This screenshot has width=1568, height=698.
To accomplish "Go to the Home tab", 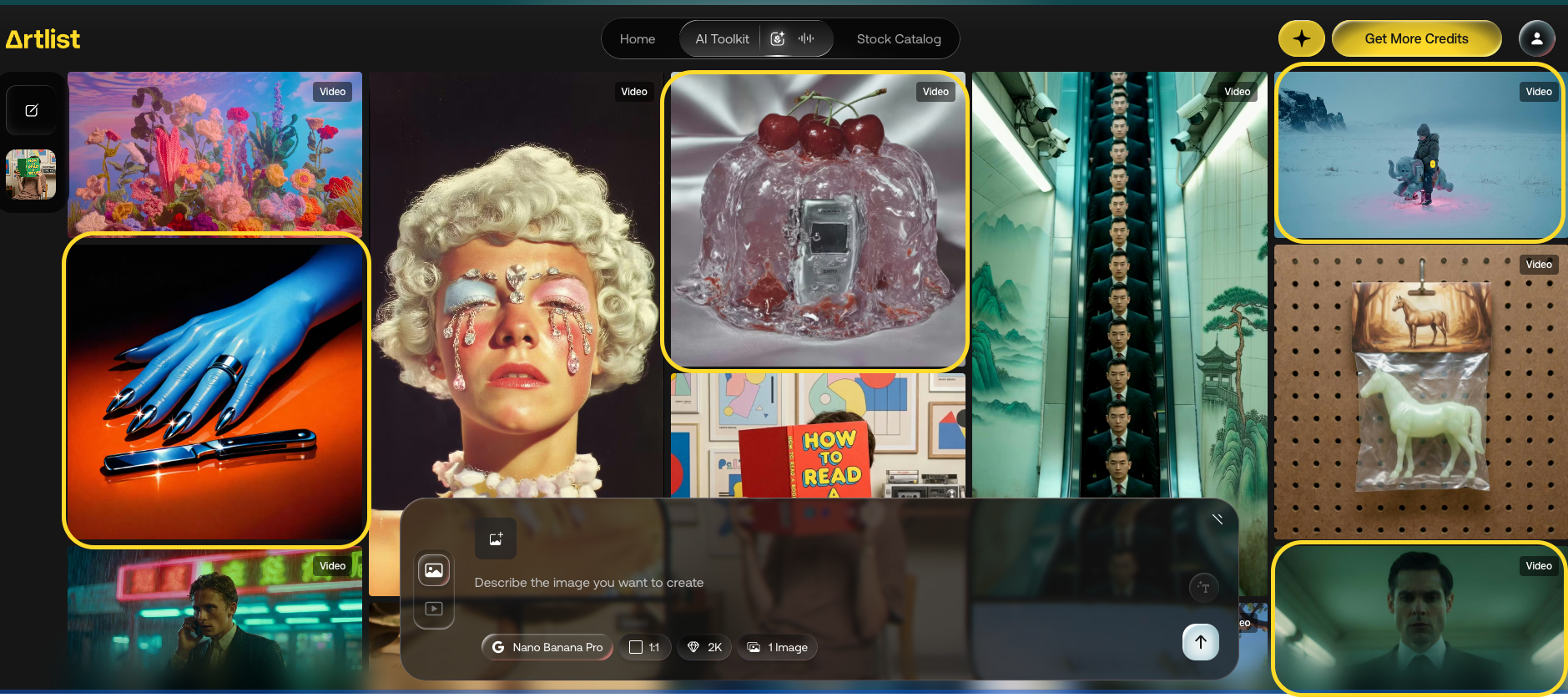I will coord(637,39).
